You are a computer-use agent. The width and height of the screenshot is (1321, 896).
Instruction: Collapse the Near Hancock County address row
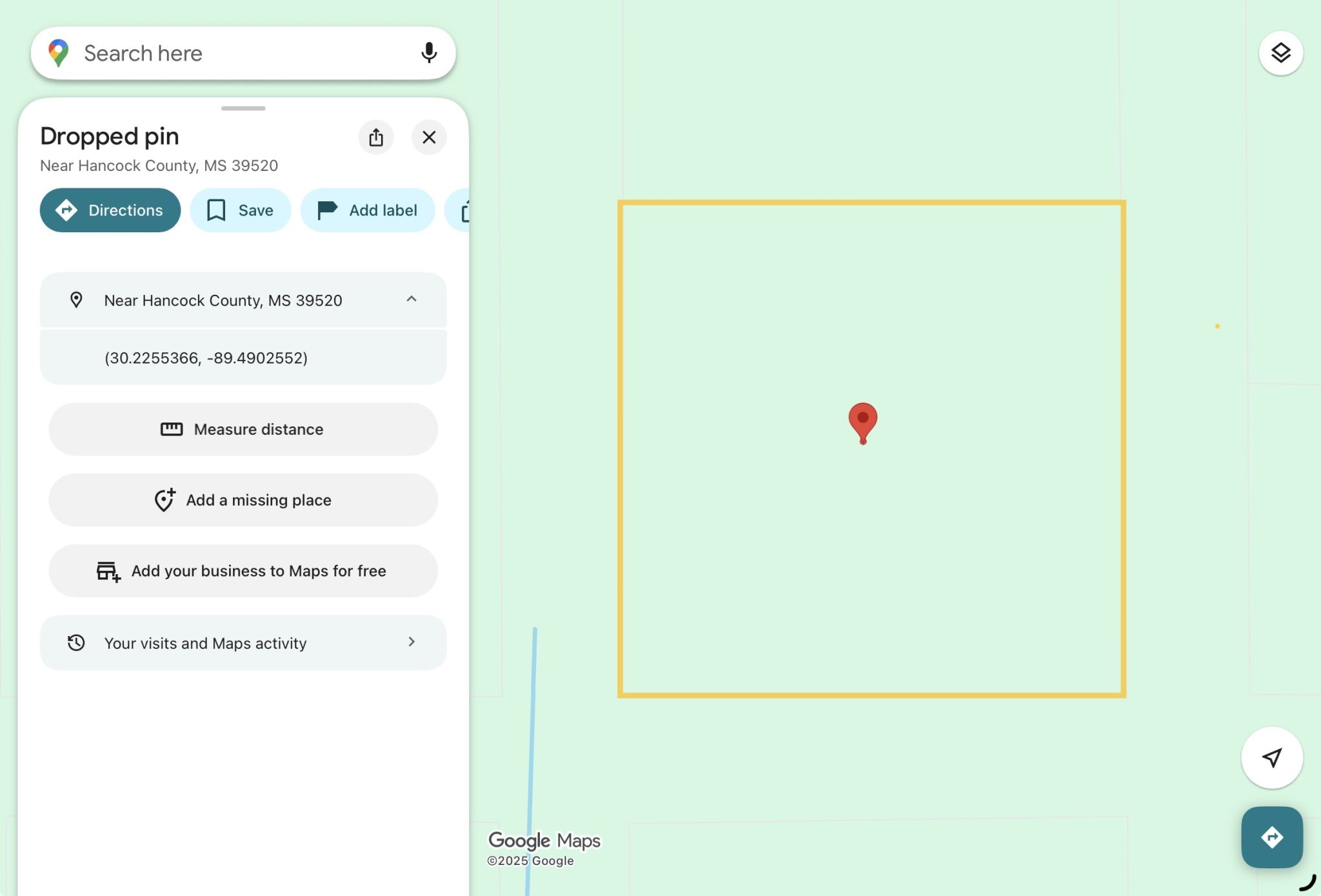411,299
